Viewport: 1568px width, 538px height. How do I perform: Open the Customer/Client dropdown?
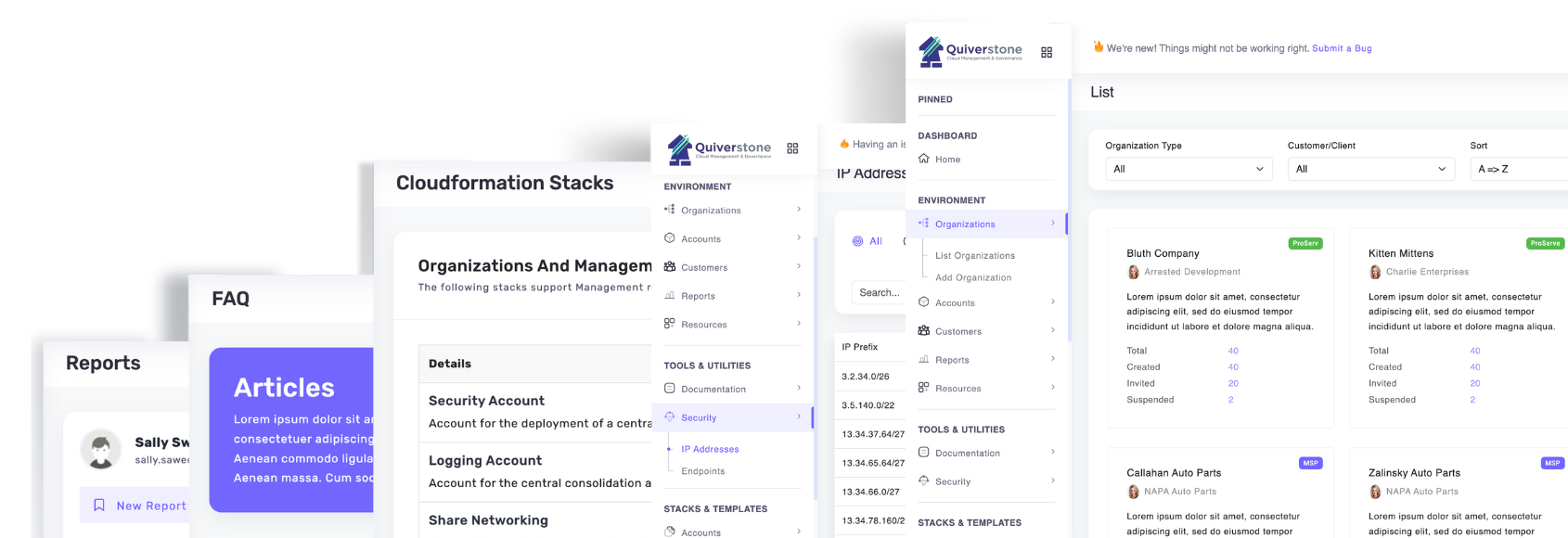tap(1371, 169)
